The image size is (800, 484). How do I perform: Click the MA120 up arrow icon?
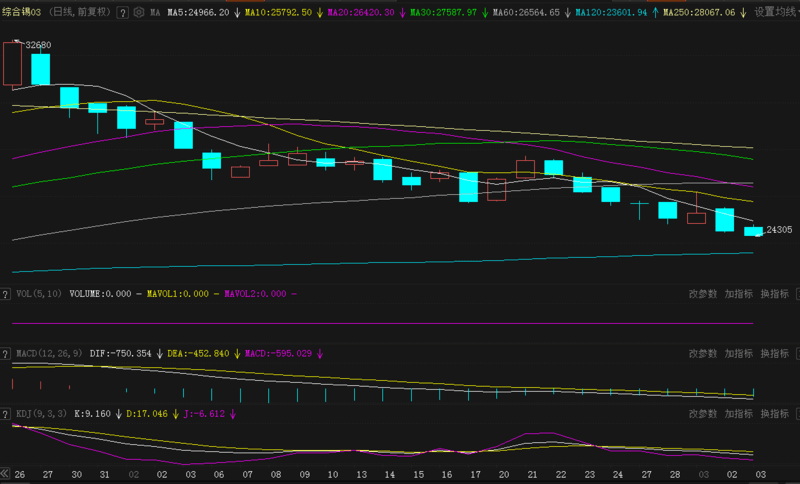tap(655, 13)
